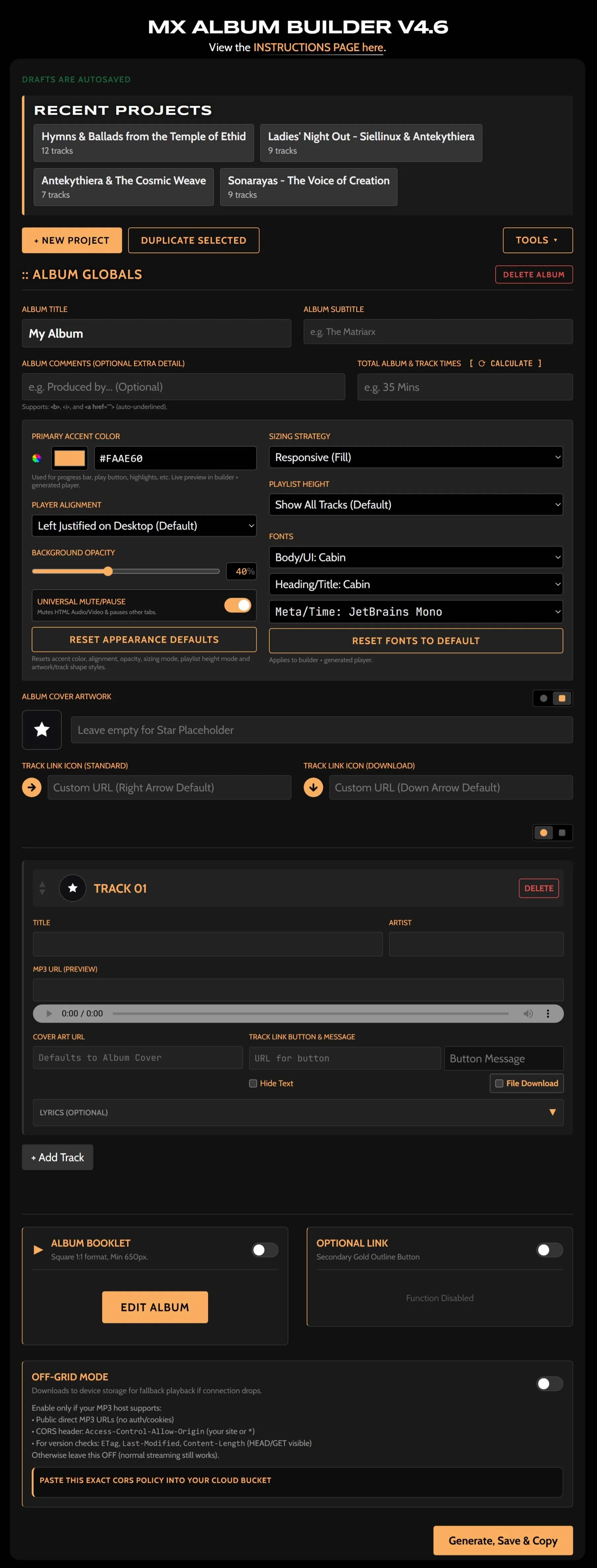
Task: Click Reset Fonts to Default button
Action: click(416, 640)
